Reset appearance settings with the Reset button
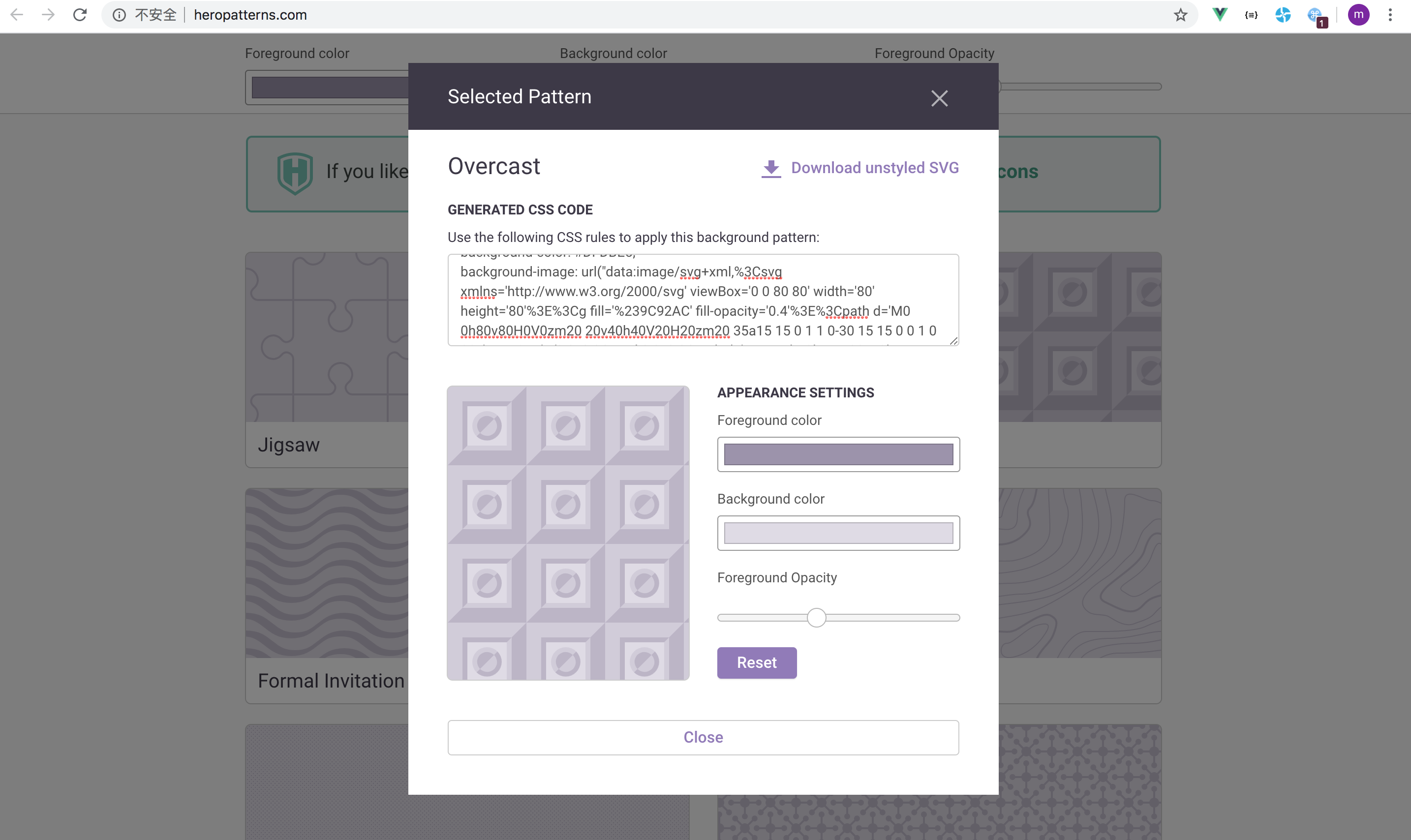This screenshot has width=1411, height=840. coord(757,662)
